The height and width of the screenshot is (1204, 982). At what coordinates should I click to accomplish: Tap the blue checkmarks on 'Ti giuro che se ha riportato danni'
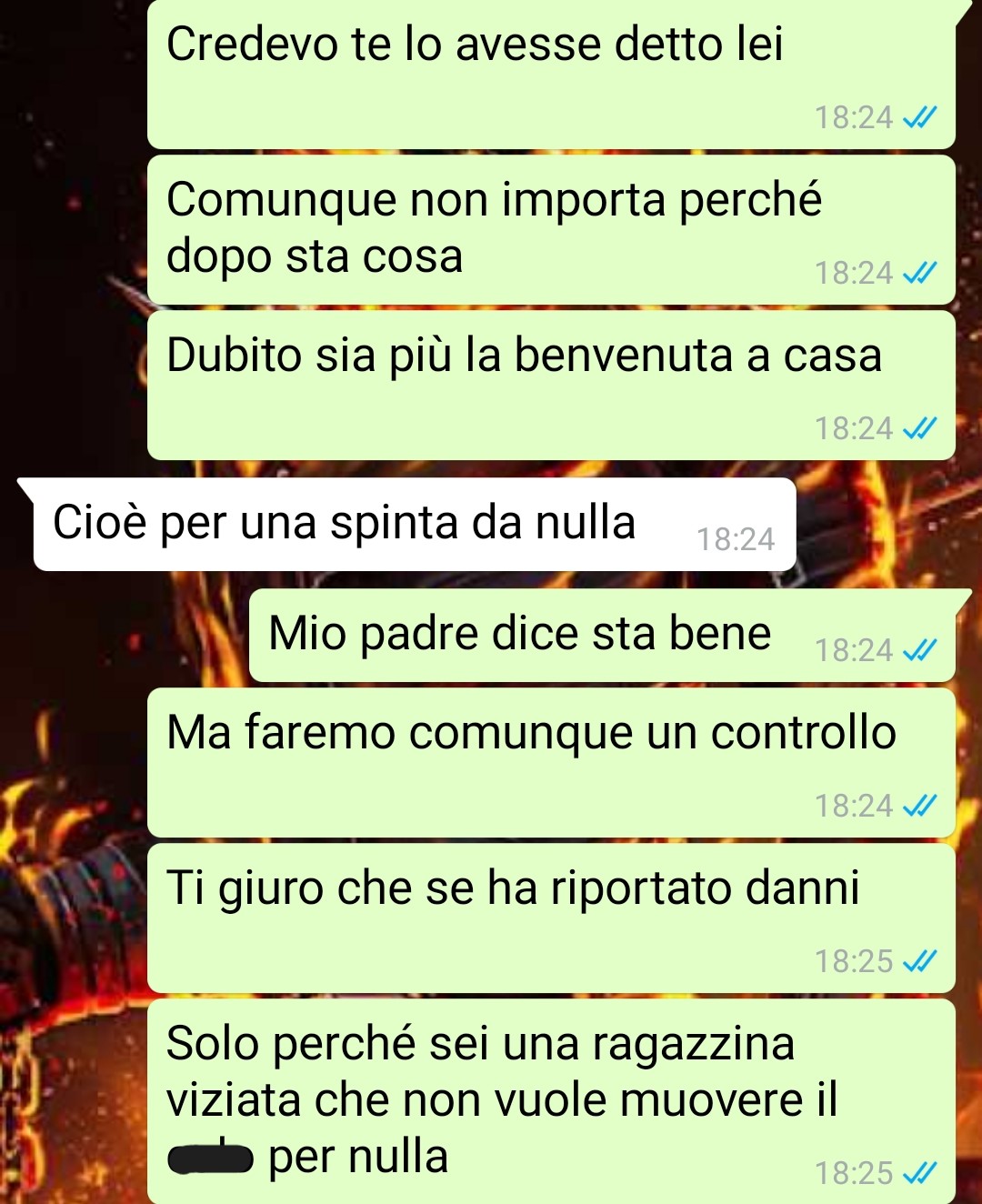(919, 961)
